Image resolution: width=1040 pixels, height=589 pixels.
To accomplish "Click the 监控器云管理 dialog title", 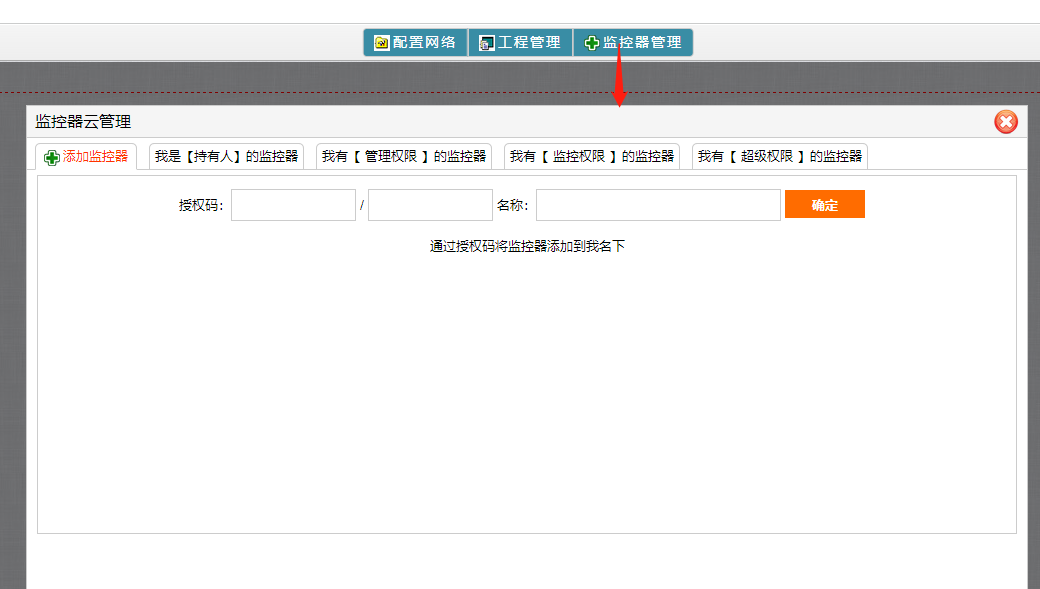I will pyautogui.click(x=83, y=121).
